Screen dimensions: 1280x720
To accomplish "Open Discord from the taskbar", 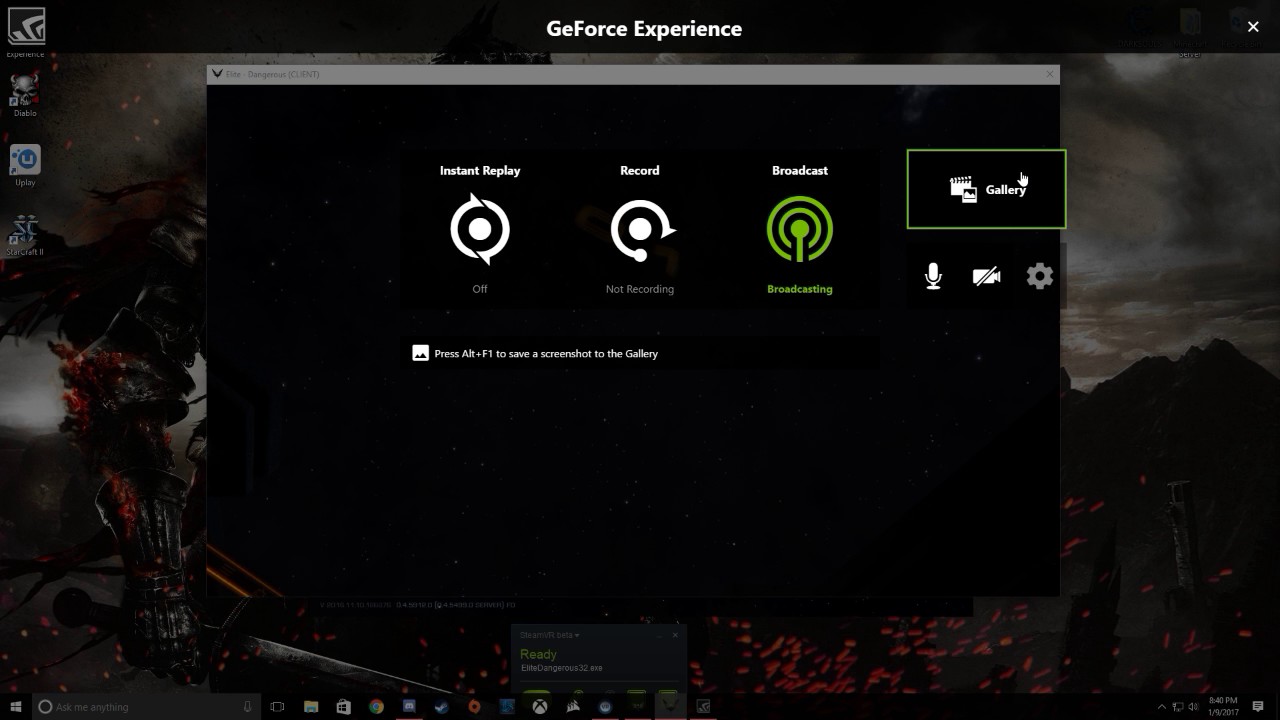I will [409, 707].
